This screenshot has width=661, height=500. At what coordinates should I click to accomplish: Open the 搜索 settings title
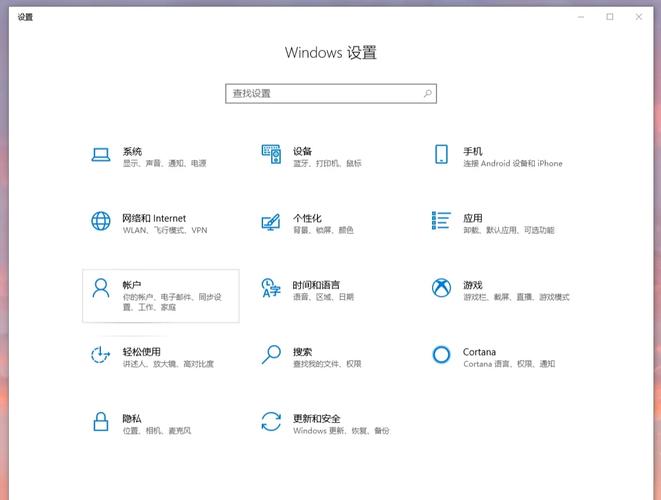click(302, 352)
